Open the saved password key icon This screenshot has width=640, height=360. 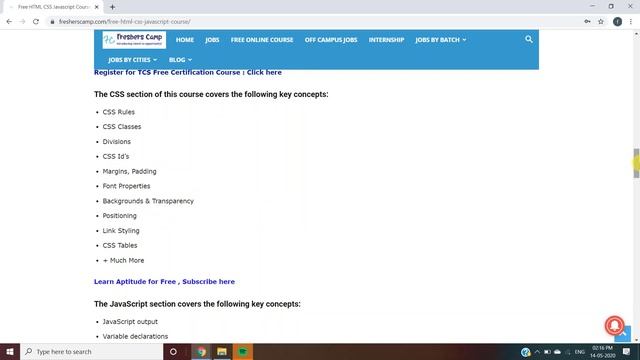tap(587, 22)
